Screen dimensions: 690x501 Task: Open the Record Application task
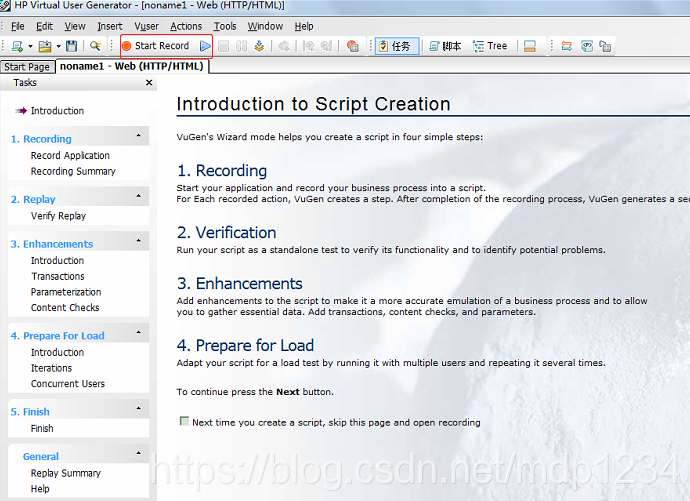pos(70,156)
